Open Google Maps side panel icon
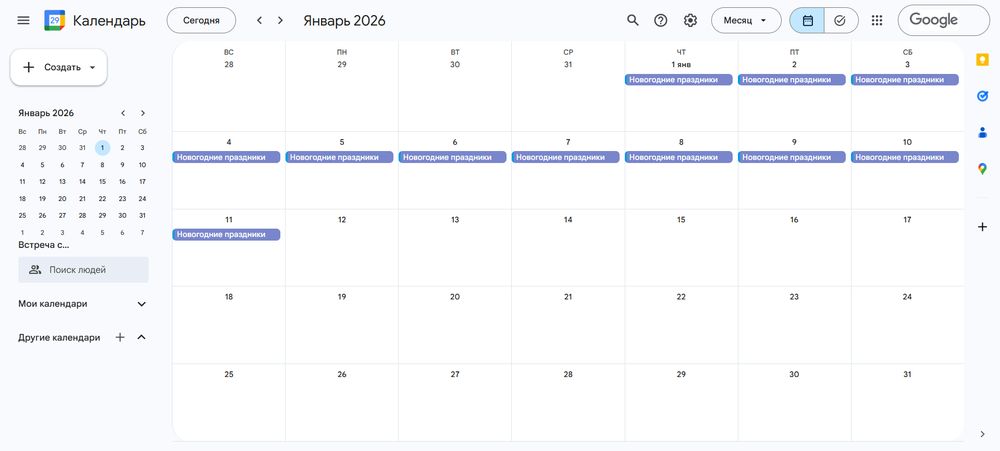Image resolution: width=1000 pixels, height=451 pixels. click(982, 169)
